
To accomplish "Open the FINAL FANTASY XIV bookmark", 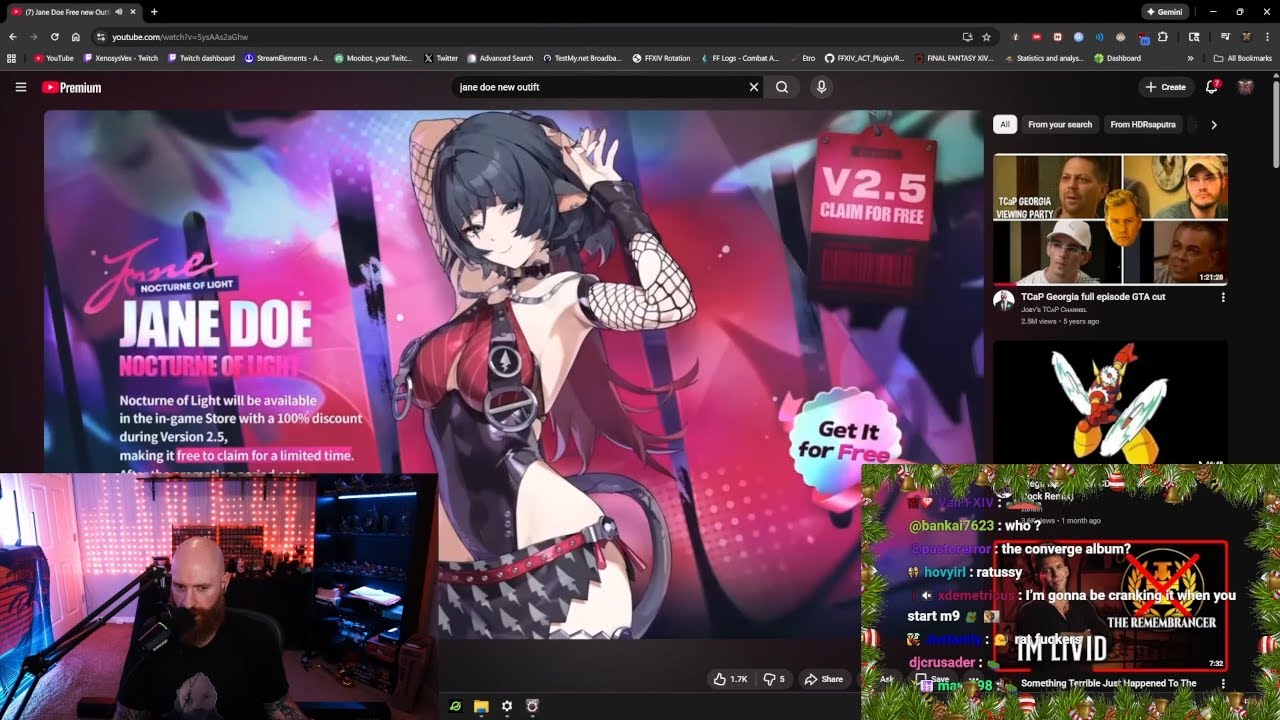I will coord(954,58).
